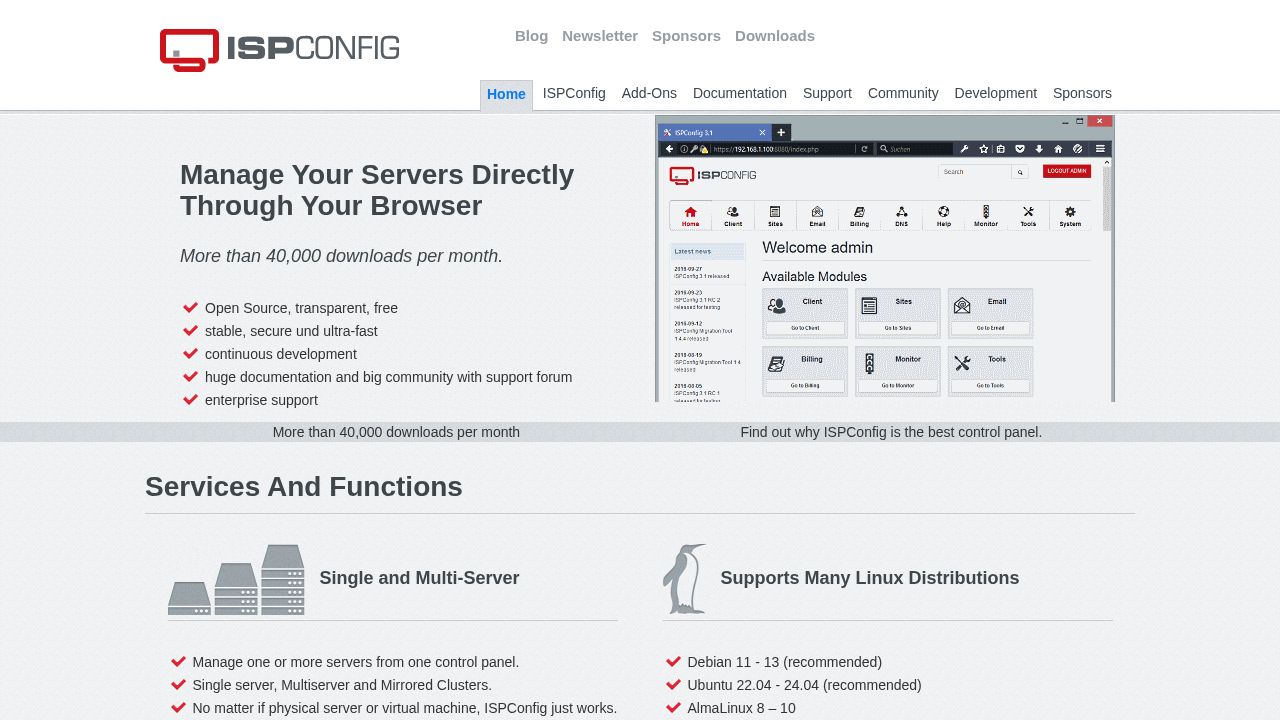Click 'No matter if physical server' list item
Image resolution: width=1280 pixels, height=720 pixels.
(405, 708)
